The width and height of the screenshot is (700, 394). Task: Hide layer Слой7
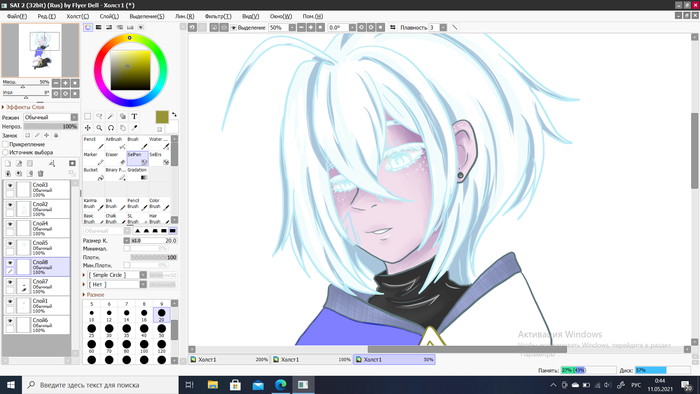[x=10, y=282]
